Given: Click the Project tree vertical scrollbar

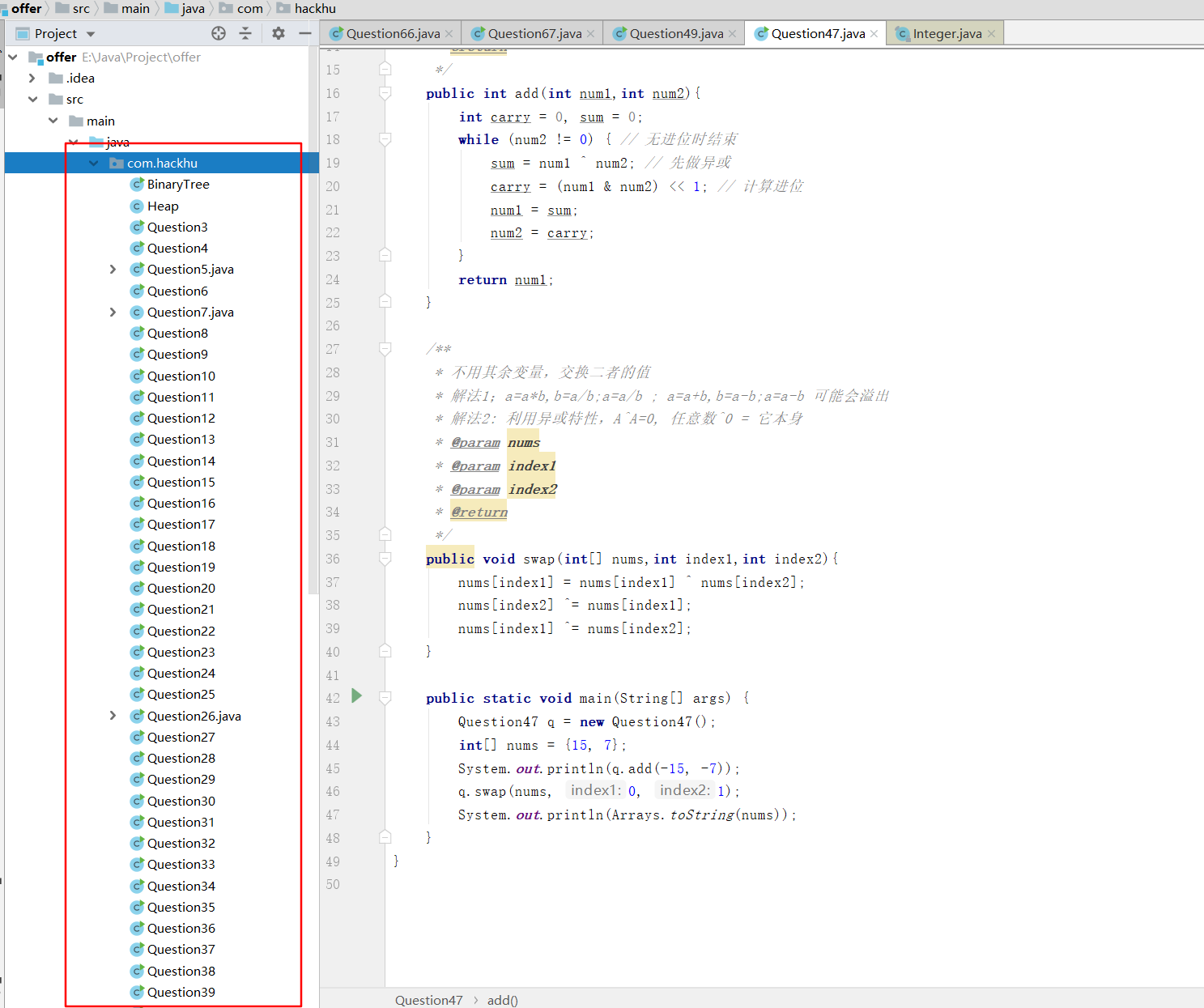Looking at the screenshot, I should (314, 320).
